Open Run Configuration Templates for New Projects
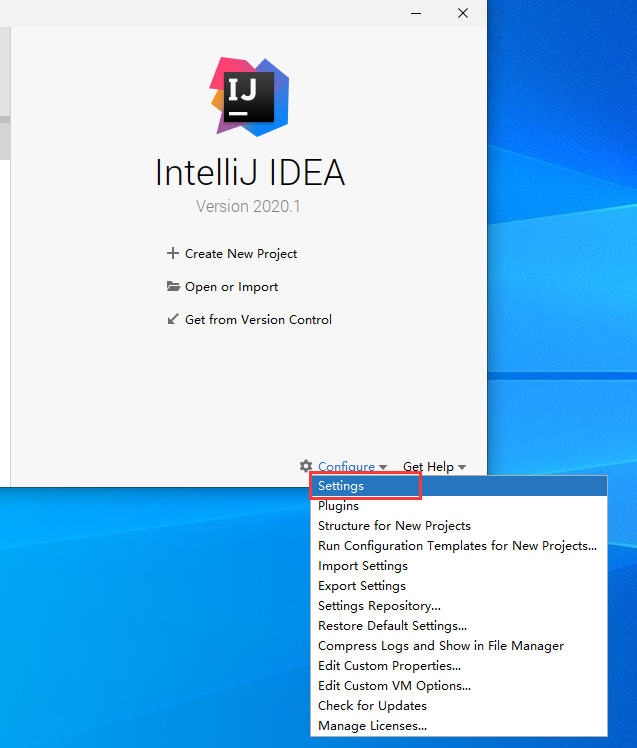Image resolution: width=637 pixels, height=748 pixels. click(x=459, y=546)
